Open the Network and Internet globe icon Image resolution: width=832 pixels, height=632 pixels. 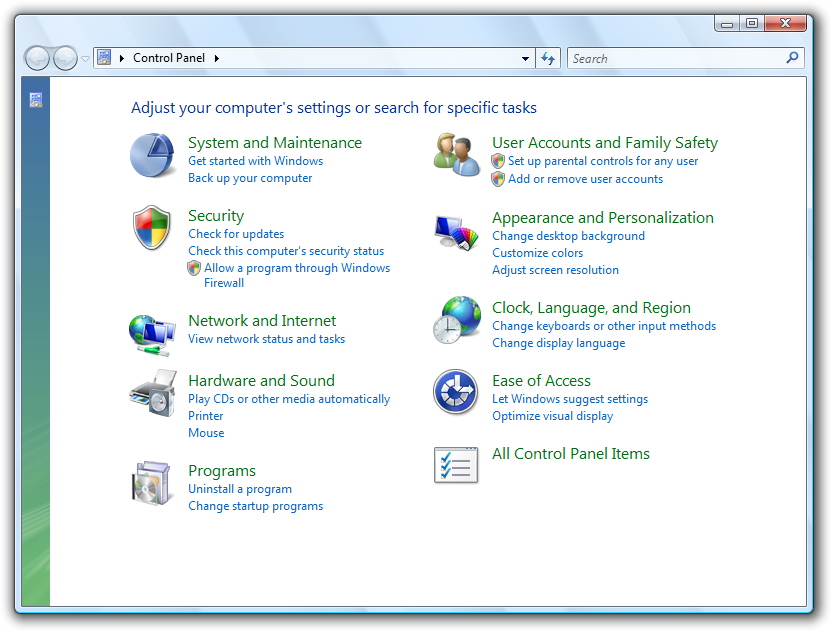click(152, 335)
